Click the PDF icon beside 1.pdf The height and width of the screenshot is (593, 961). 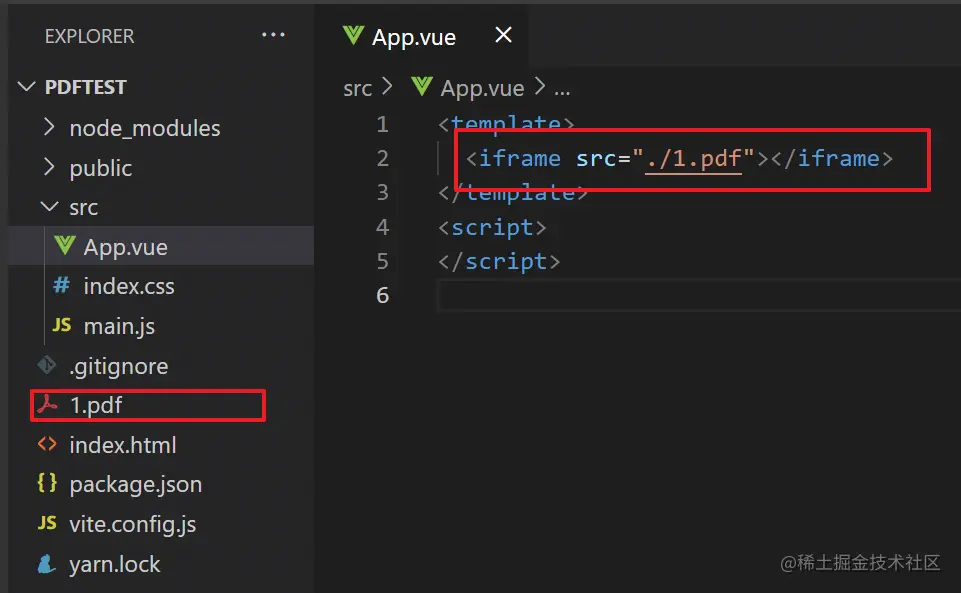pos(47,405)
